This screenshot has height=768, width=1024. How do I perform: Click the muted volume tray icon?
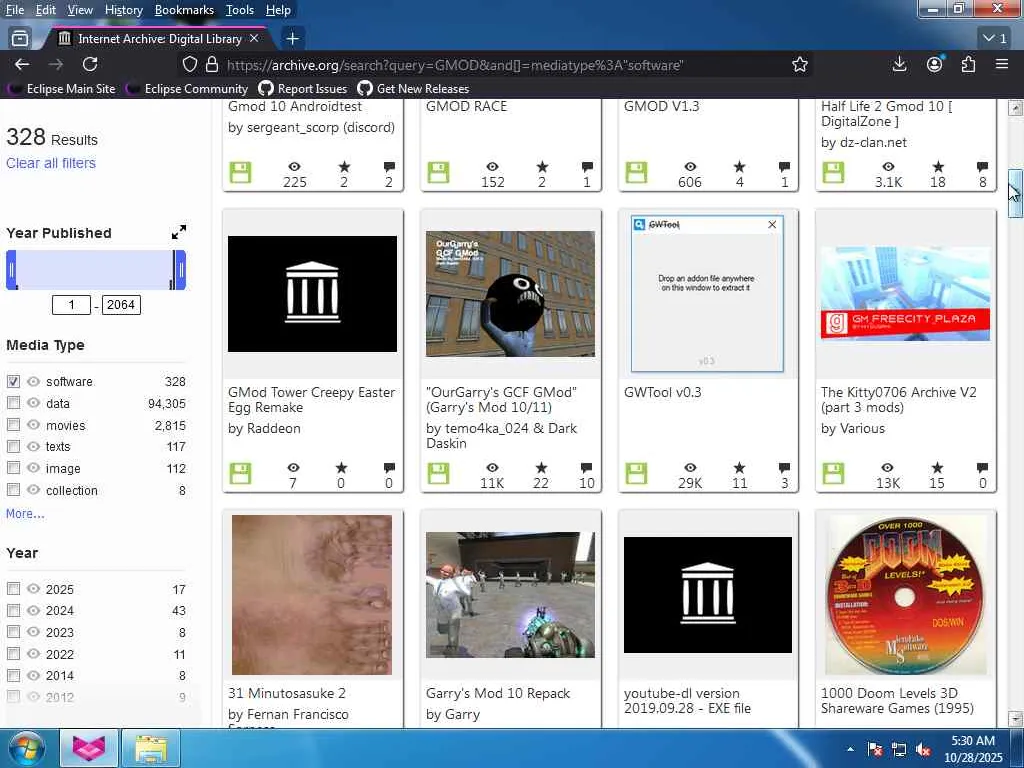(x=923, y=750)
